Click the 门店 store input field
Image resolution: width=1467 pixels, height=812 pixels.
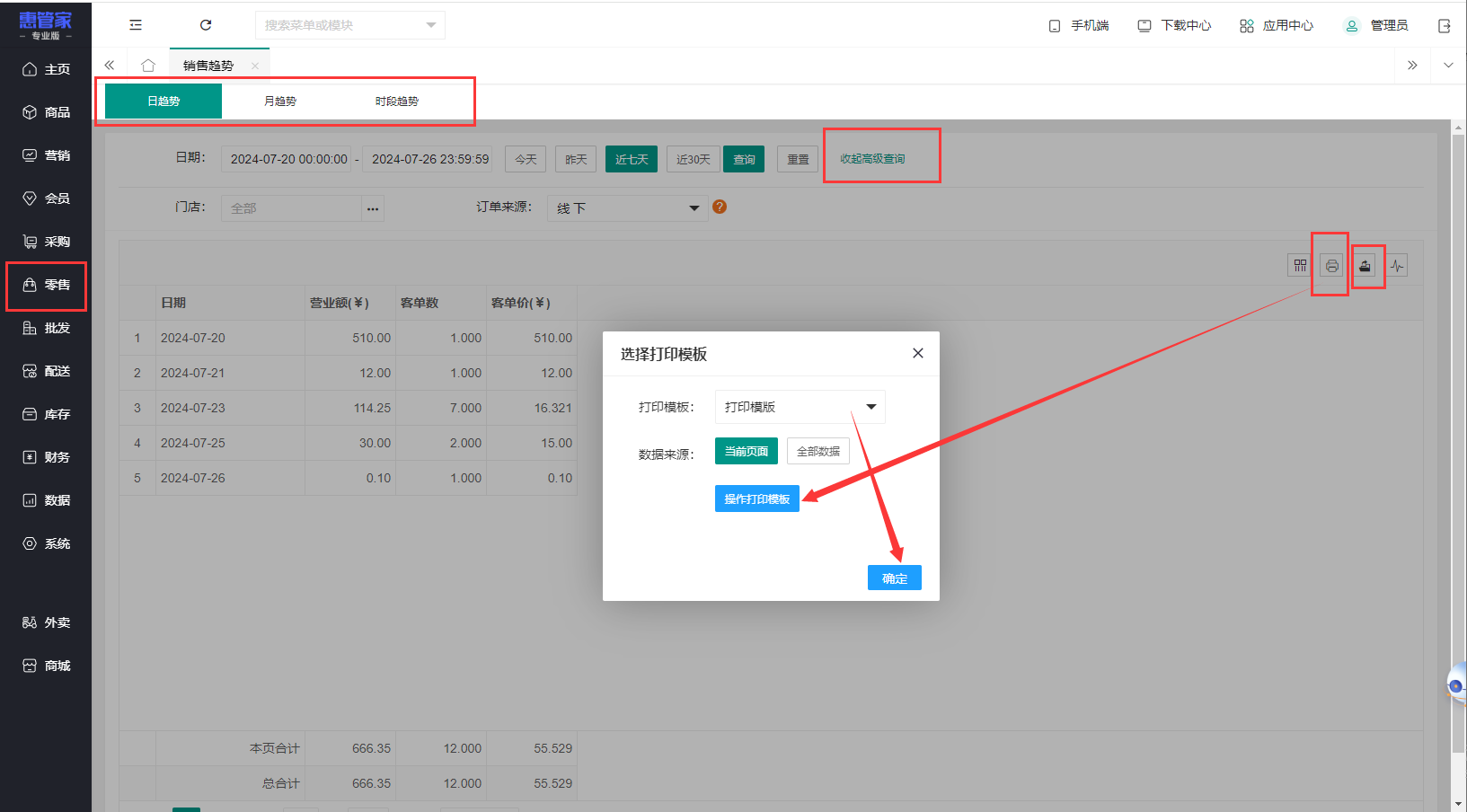[291, 208]
